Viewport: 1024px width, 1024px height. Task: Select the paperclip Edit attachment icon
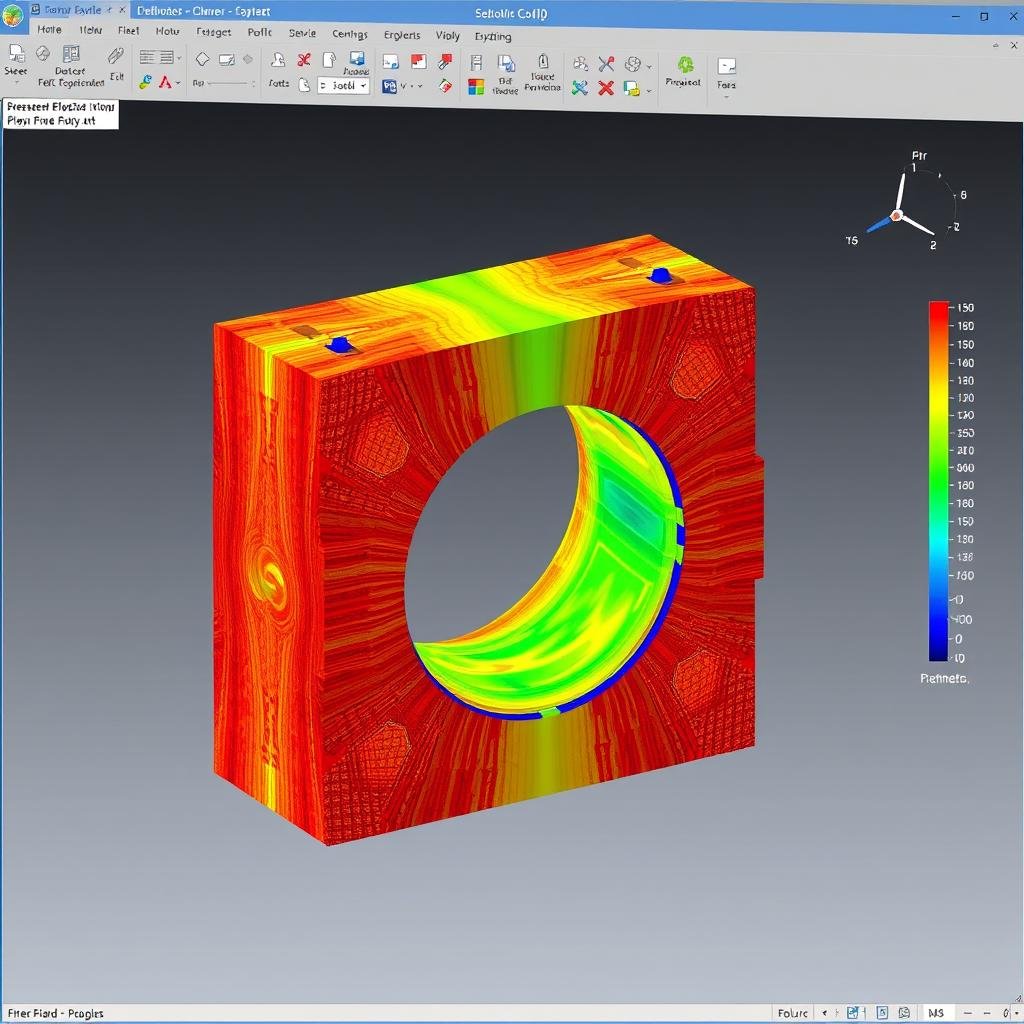[115, 56]
